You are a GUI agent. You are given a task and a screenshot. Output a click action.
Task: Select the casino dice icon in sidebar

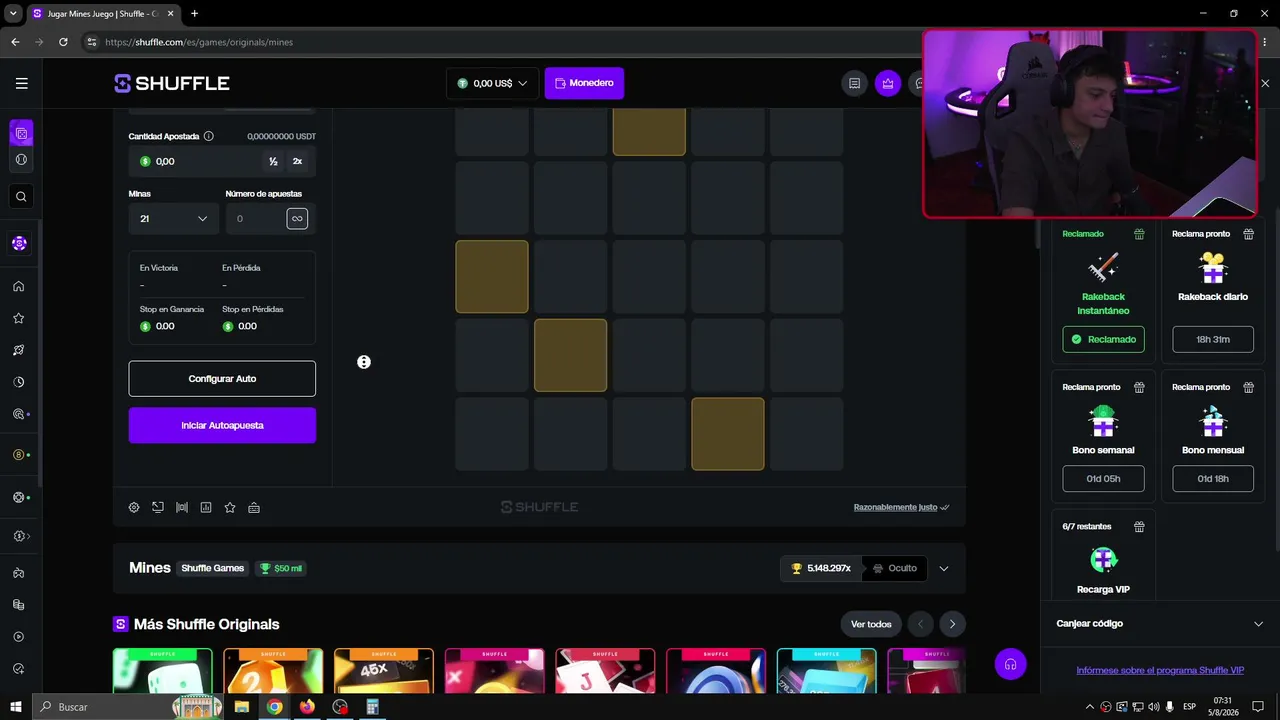[21, 133]
